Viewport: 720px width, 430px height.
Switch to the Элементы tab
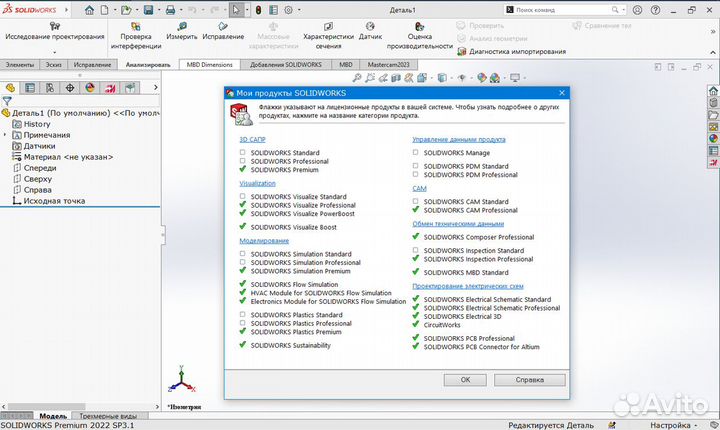(20, 65)
